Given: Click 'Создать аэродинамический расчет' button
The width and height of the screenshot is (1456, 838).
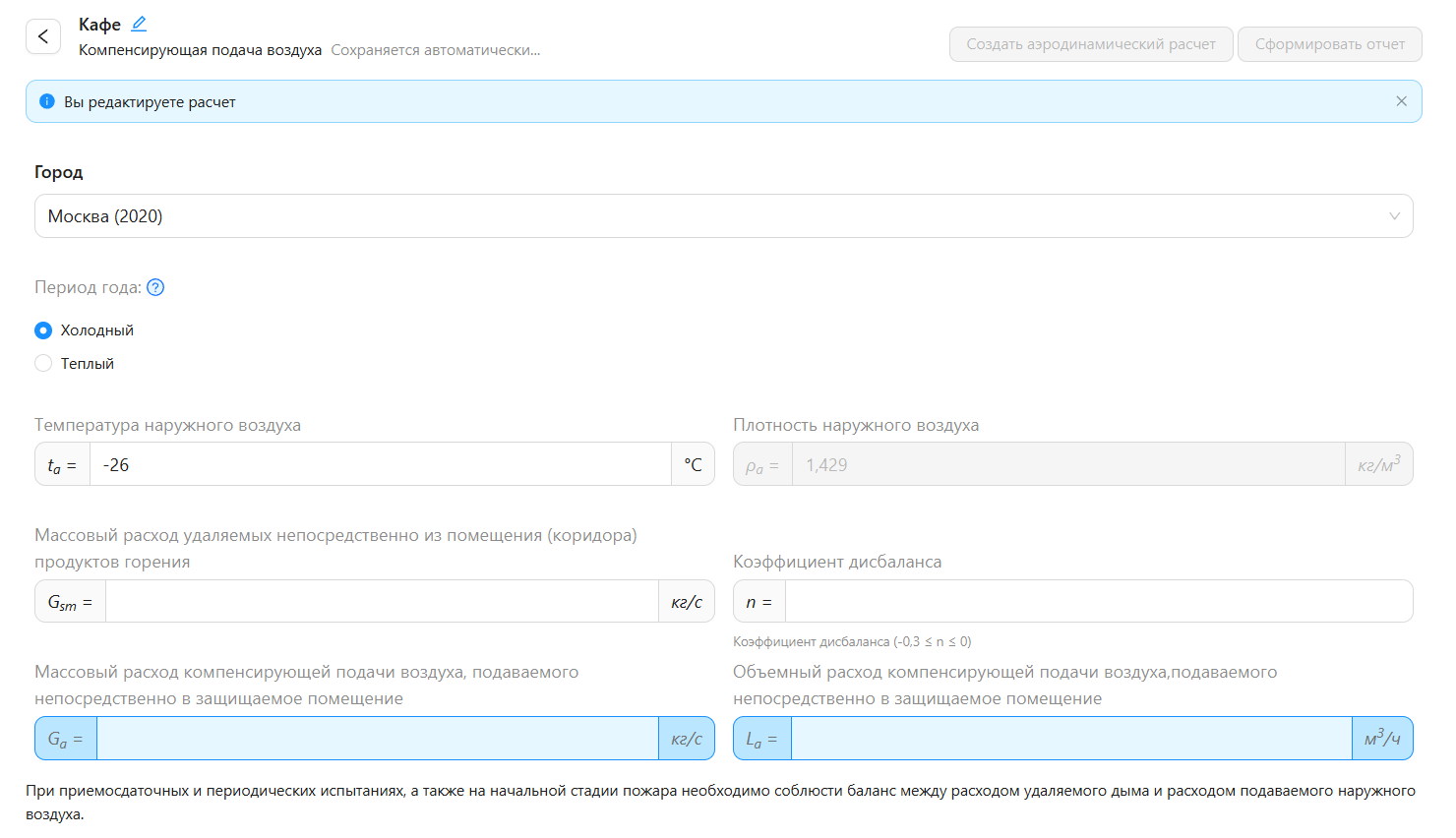Looking at the screenshot, I should pos(1090,44).
